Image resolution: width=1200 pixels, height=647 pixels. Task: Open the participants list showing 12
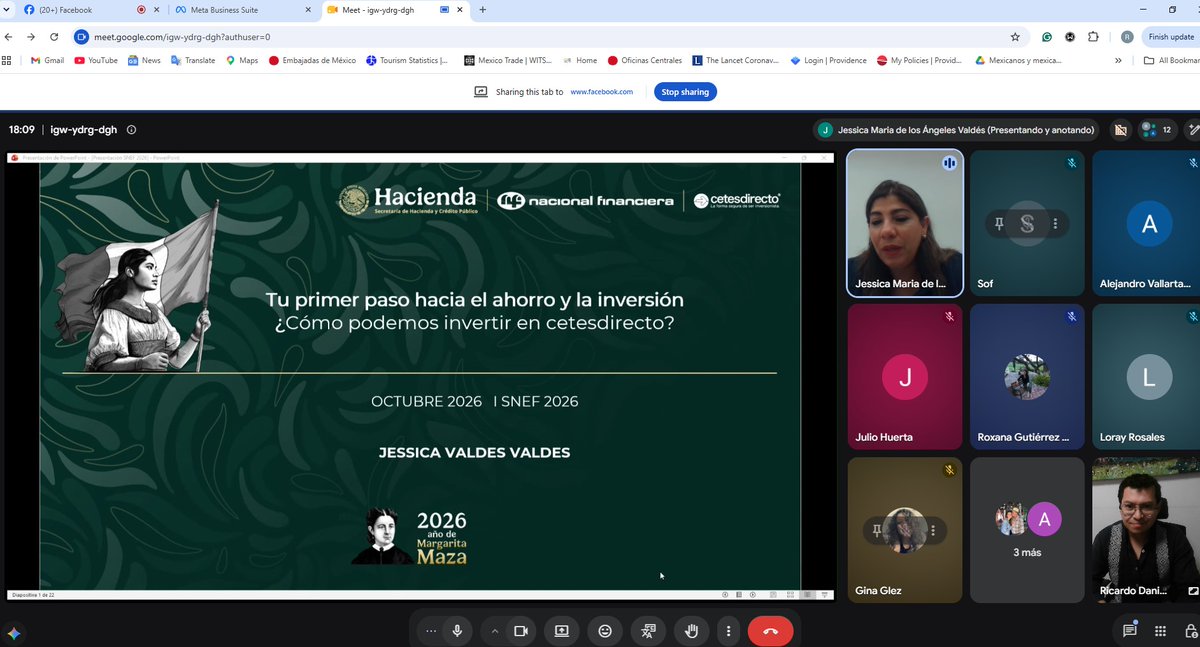(1158, 129)
